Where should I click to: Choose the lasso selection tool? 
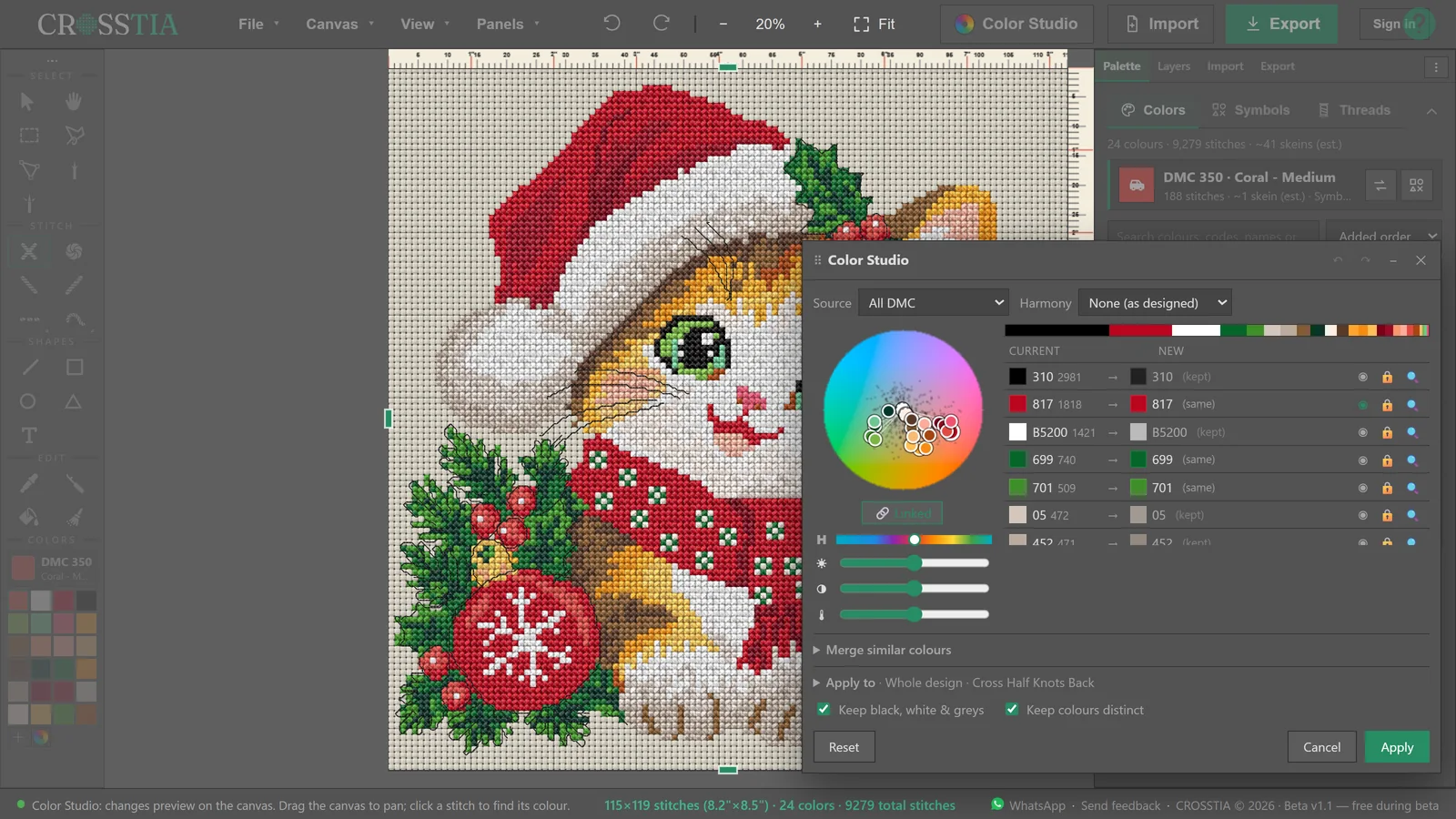pyautogui.click(x=75, y=136)
